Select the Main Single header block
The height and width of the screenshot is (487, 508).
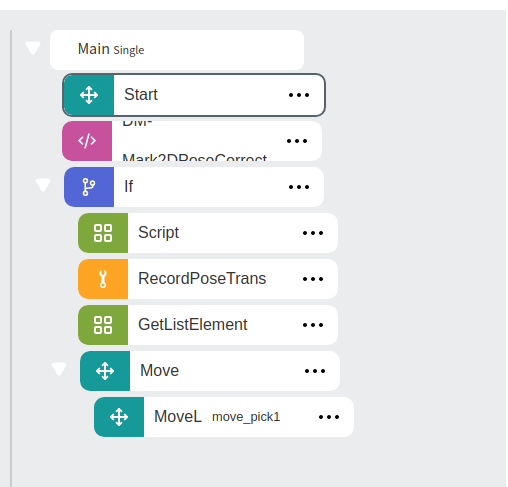[x=177, y=50]
